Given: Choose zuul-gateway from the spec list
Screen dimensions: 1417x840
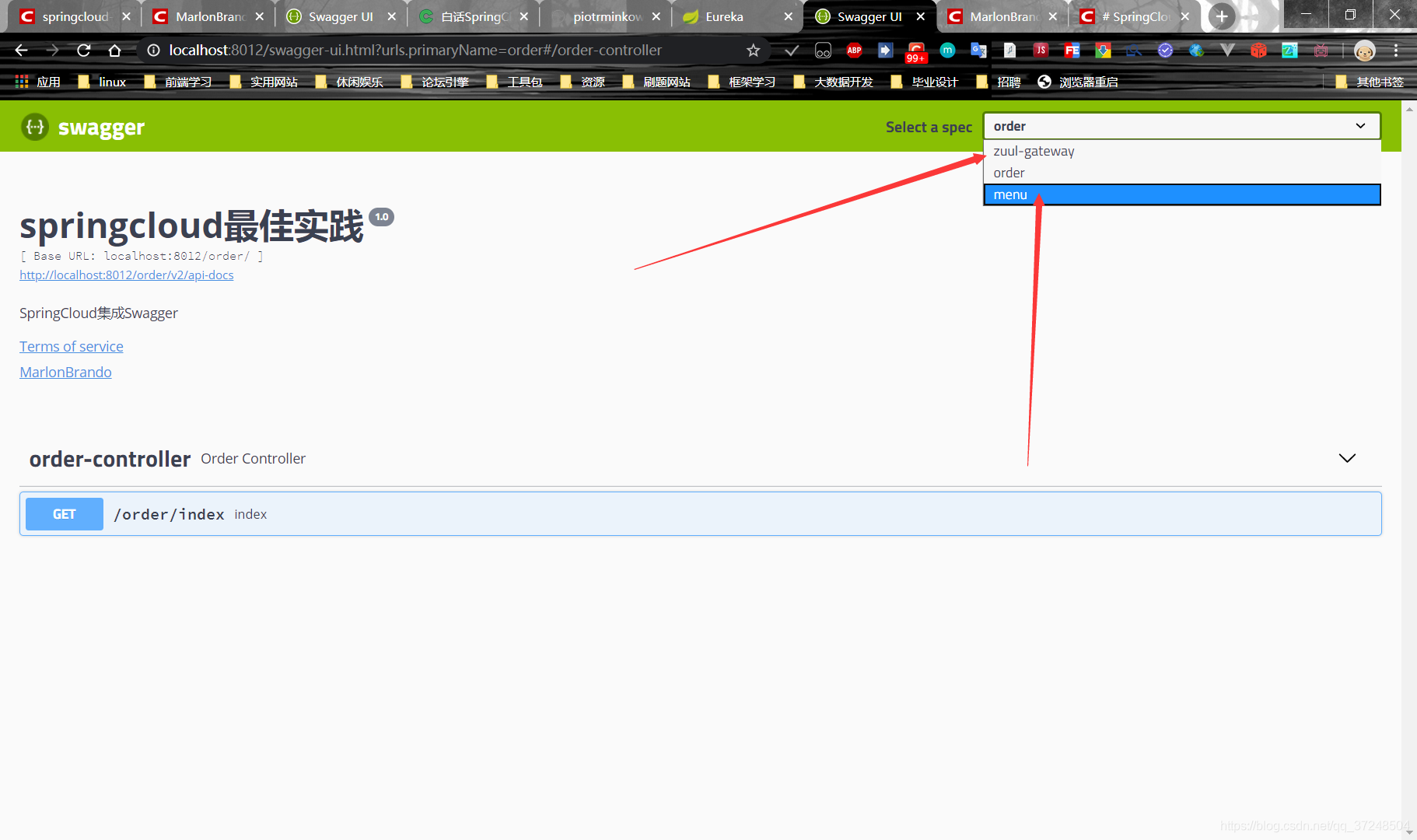Looking at the screenshot, I should click(x=1181, y=151).
